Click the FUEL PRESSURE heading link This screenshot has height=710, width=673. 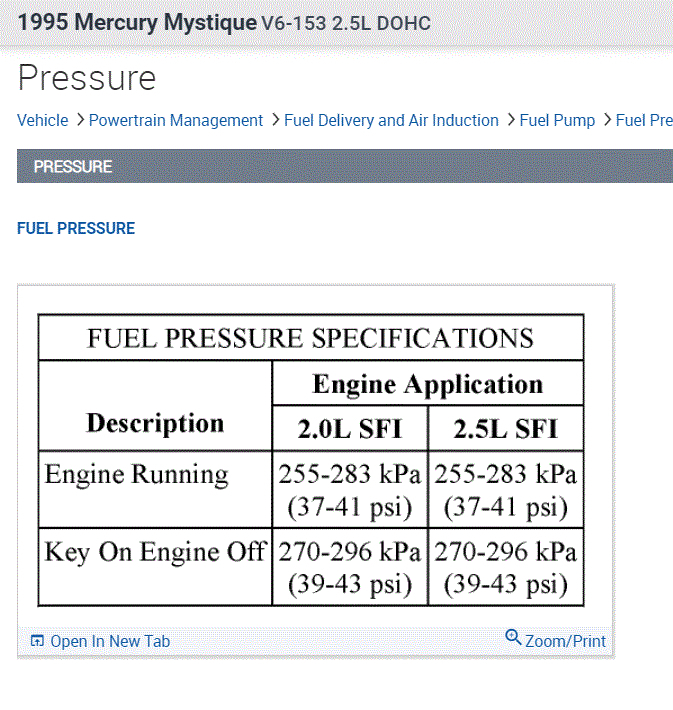(76, 228)
